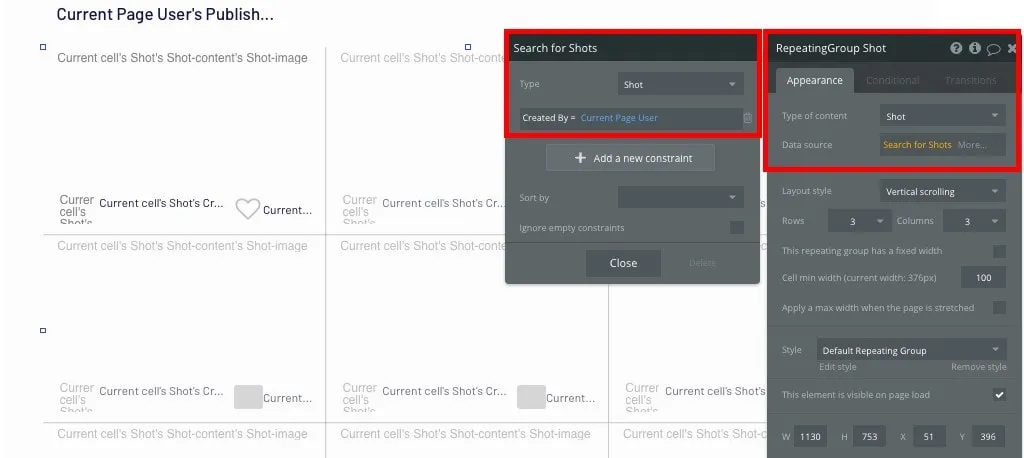Click the Search for Shots data source link
This screenshot has width=1024, height=458.
pos(917,145)
